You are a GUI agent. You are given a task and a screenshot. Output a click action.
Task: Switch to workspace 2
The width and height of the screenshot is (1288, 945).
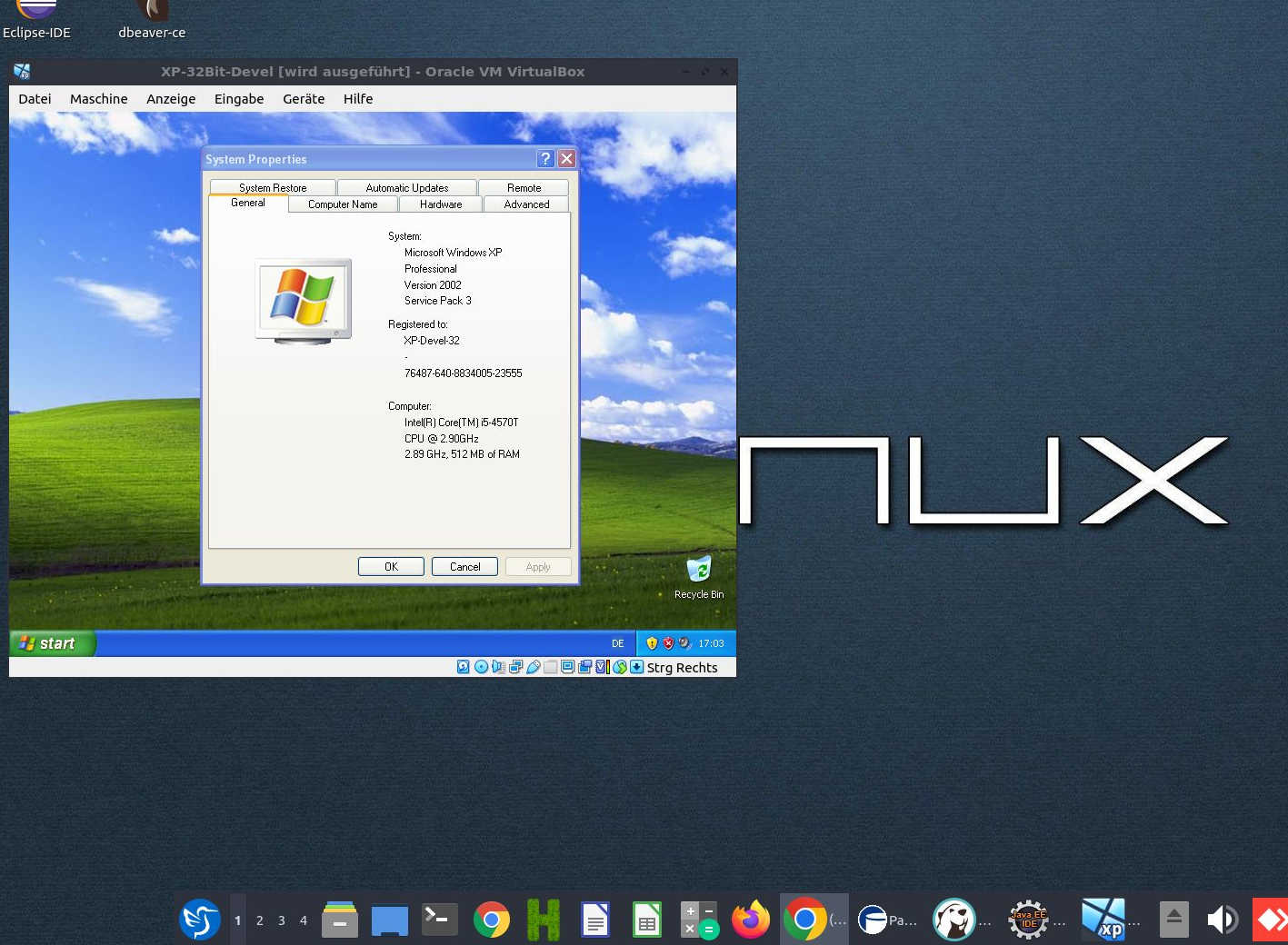pyautogui.click(x=260, y=920)
